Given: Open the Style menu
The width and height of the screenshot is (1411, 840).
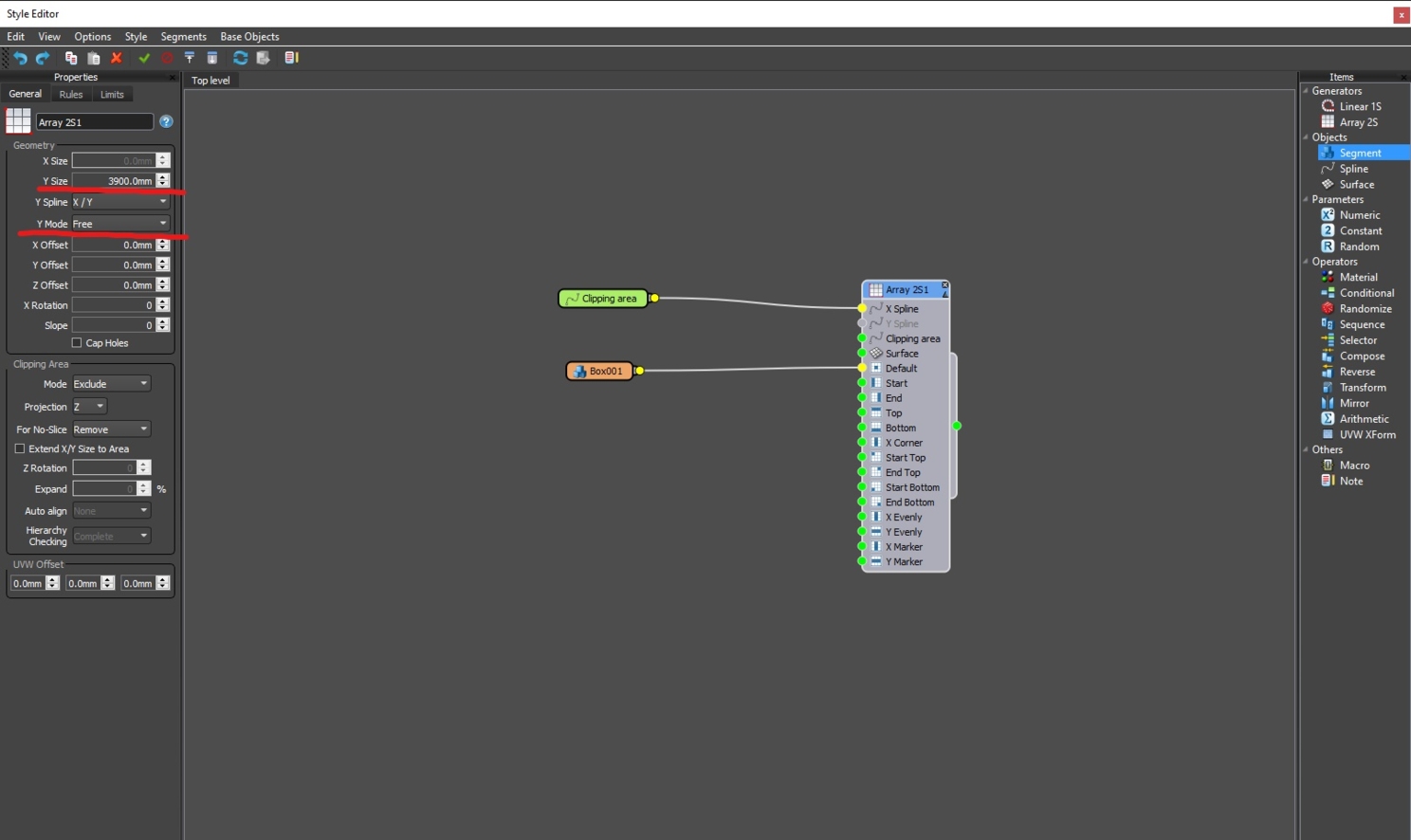Looking at the screenshot, I should [x=136, y=37].
